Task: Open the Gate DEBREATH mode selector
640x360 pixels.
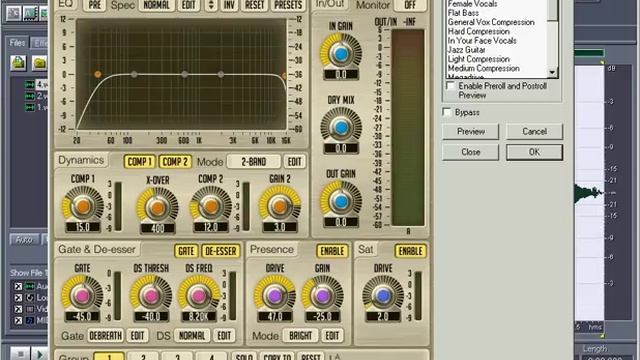Action: [105, 336]
